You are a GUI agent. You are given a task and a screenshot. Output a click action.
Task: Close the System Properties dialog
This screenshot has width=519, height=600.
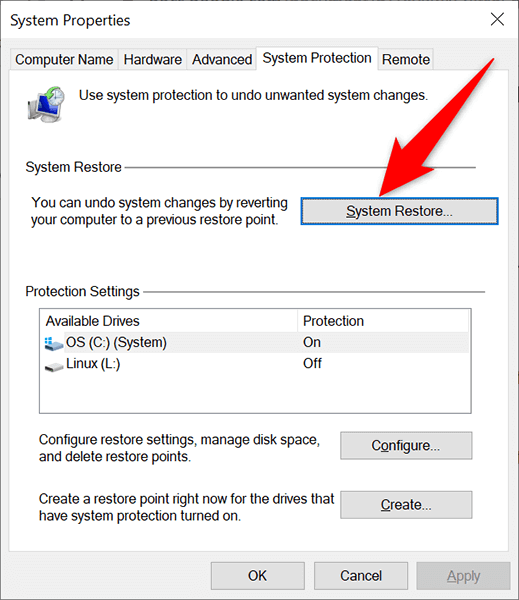tap(497, 19)
